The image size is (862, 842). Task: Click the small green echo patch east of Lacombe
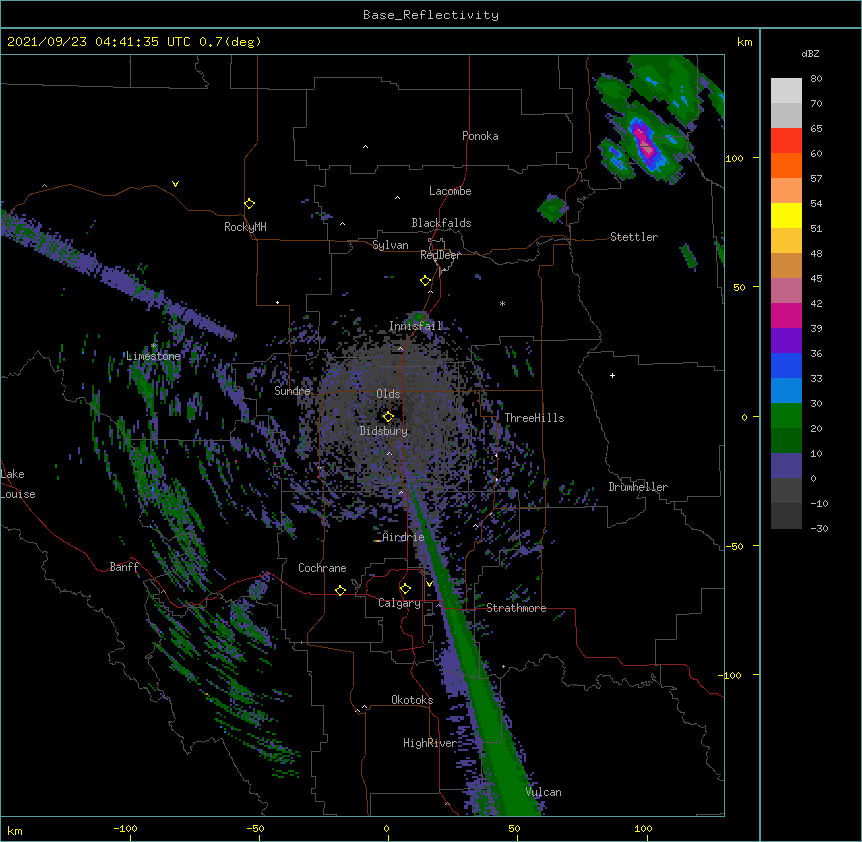pyautogui.click(x=552, y=208)
